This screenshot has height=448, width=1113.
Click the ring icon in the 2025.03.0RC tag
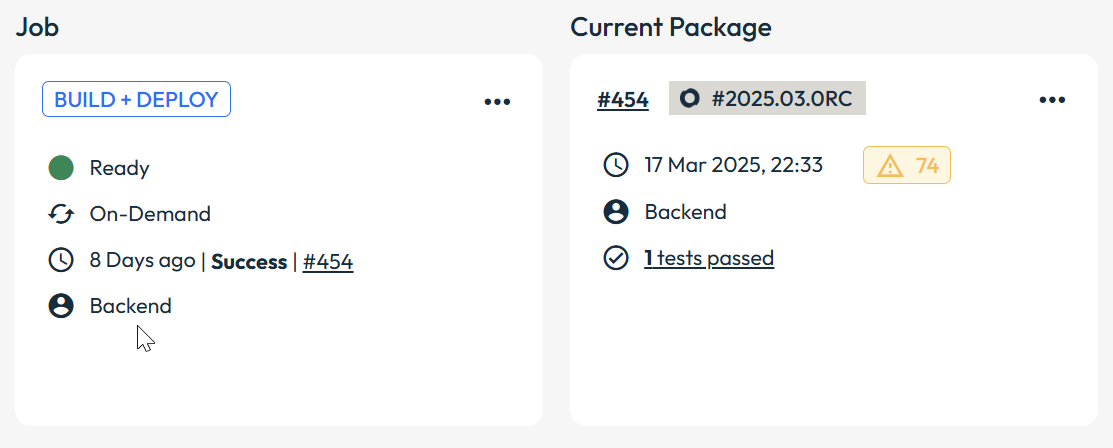pos(689,99)
